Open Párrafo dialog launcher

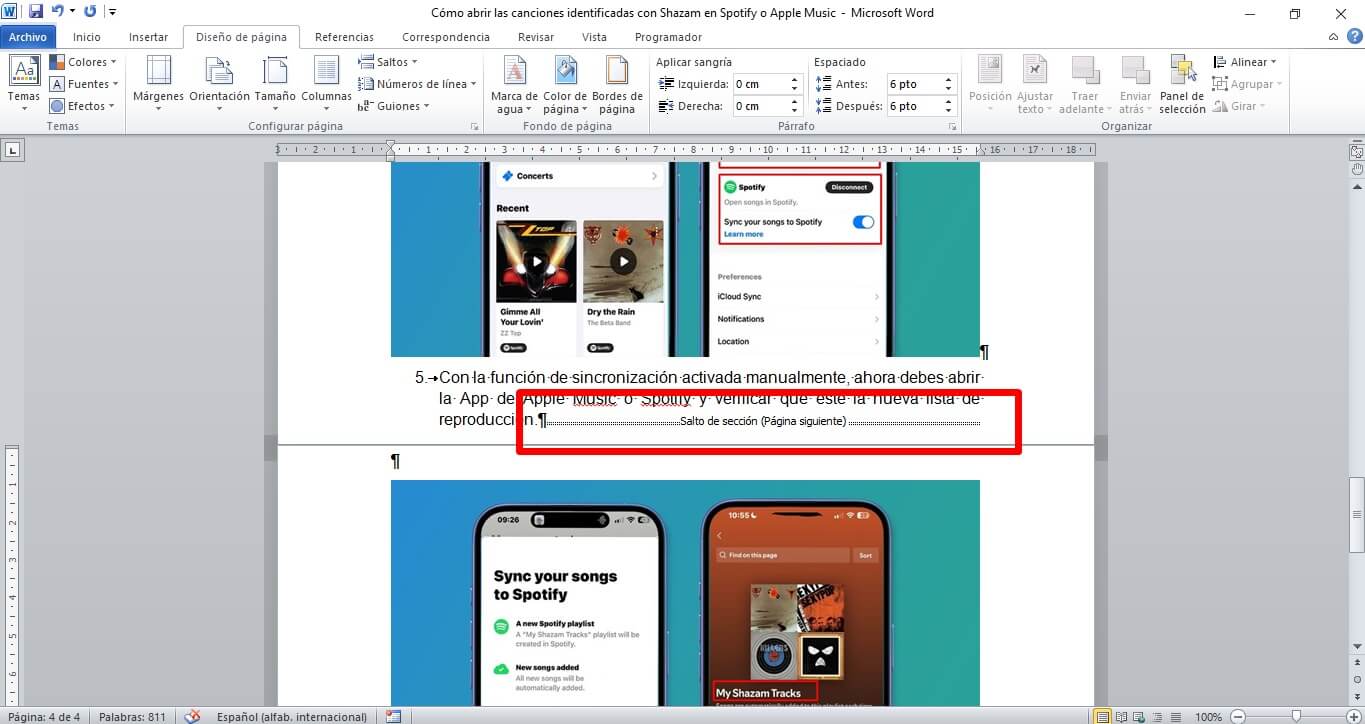pos(951,127)
